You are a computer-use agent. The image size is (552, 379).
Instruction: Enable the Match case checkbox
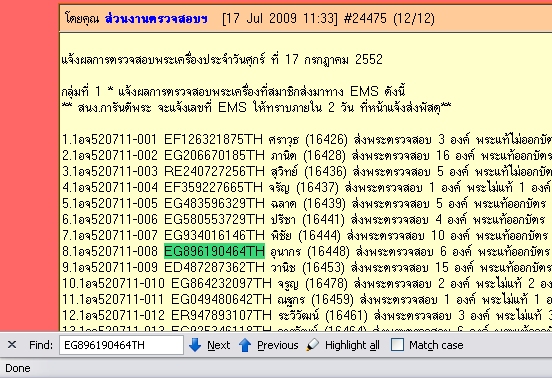pos(397,345)
